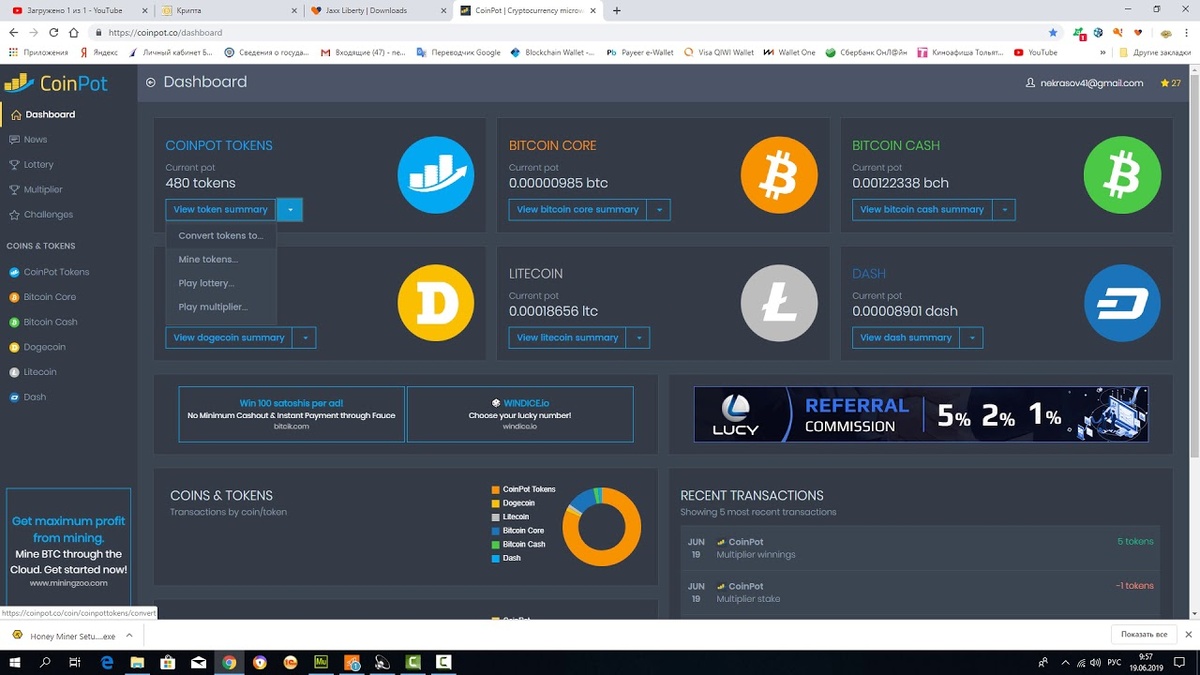This screenshot has width=1200, height=675.
Task: Expand the dogecoin summary dropdown arrow
Action: tap(304, 338)
